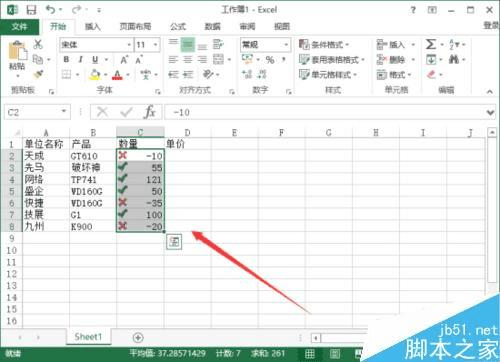The image size is (500, 362).
Task: Apply Comma Style format
Action: click(x=284, y=60)
